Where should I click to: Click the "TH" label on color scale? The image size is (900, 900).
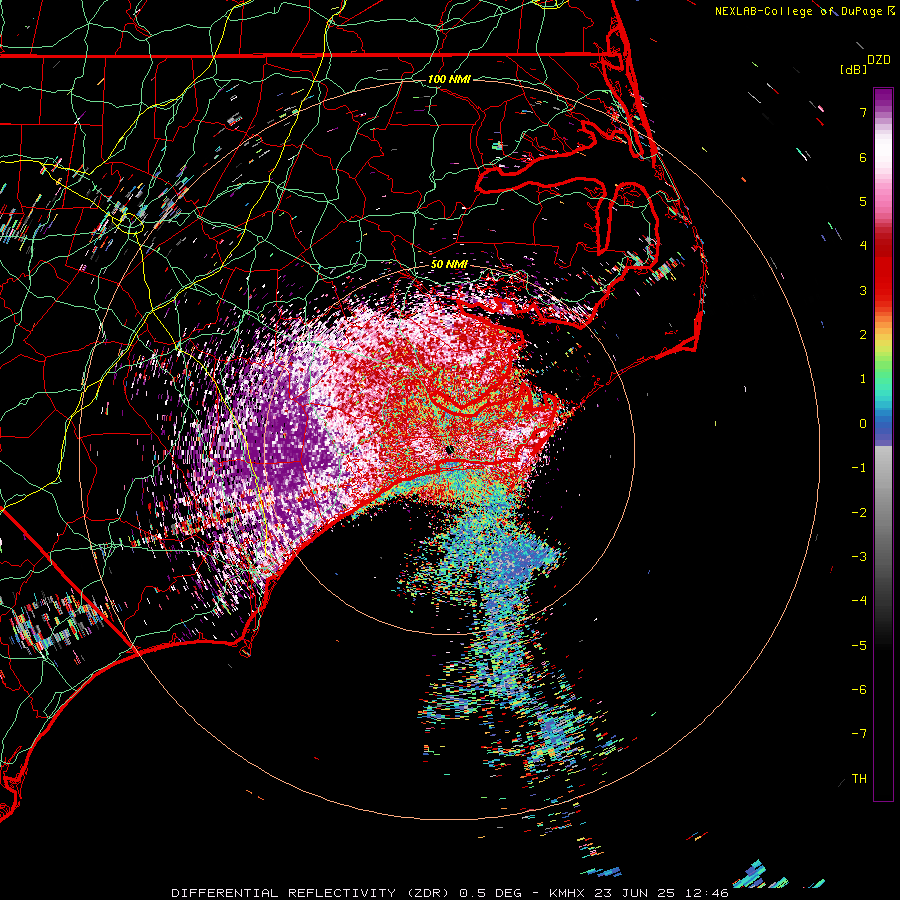[x=859, y=779]
